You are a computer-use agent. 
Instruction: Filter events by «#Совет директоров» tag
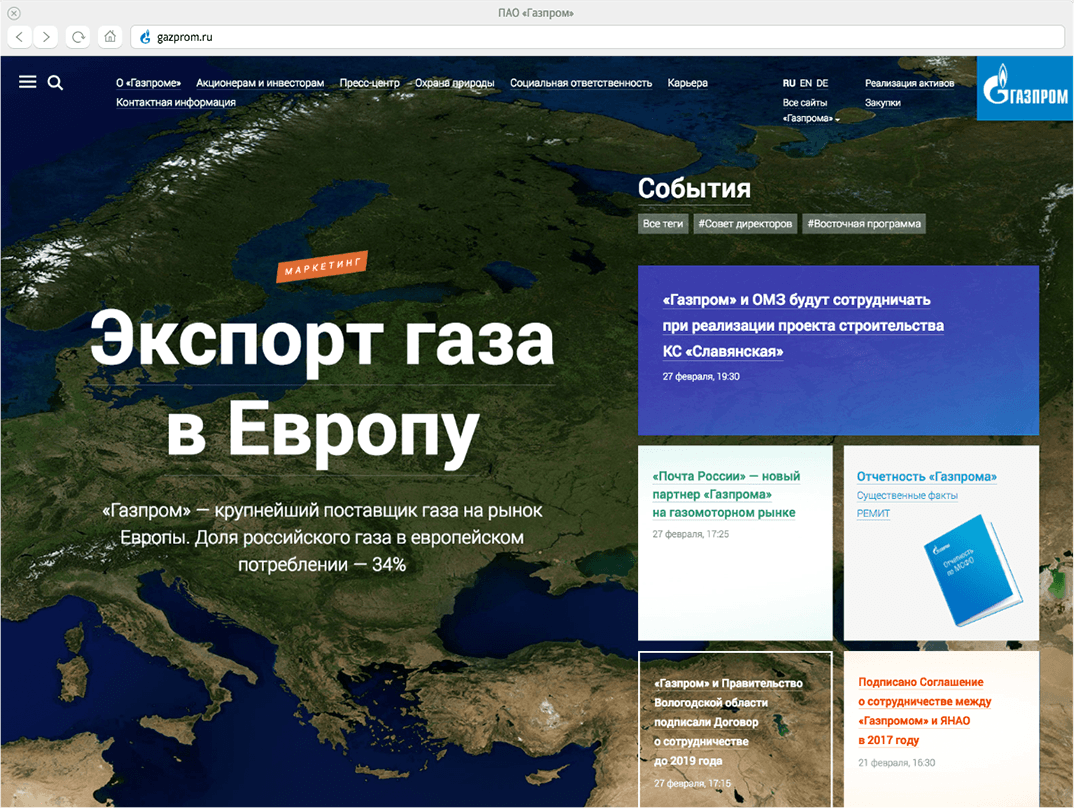tap(745, 224)
